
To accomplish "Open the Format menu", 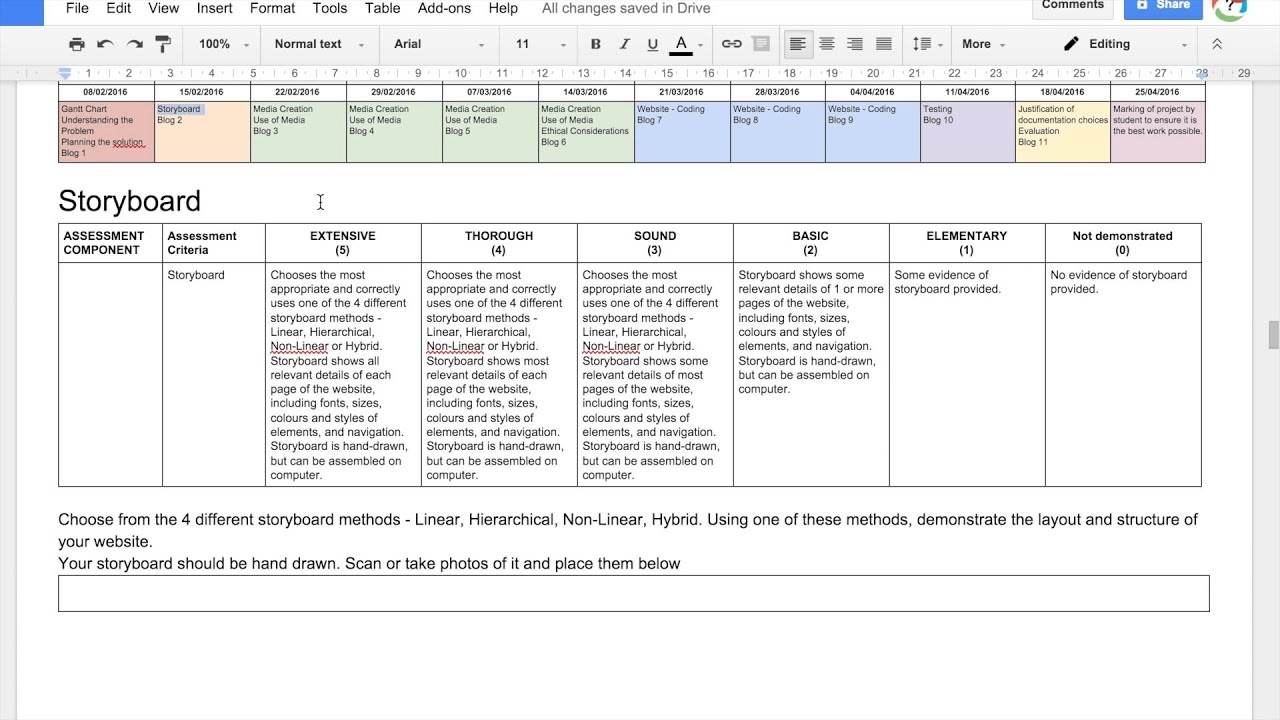I will click(x=272, y=8).
